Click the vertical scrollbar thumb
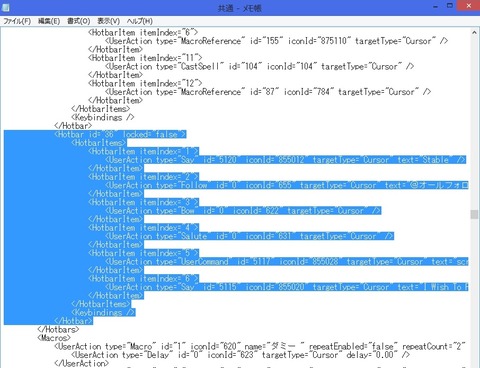Screen dimensions: 480x368 click(474, 214)
